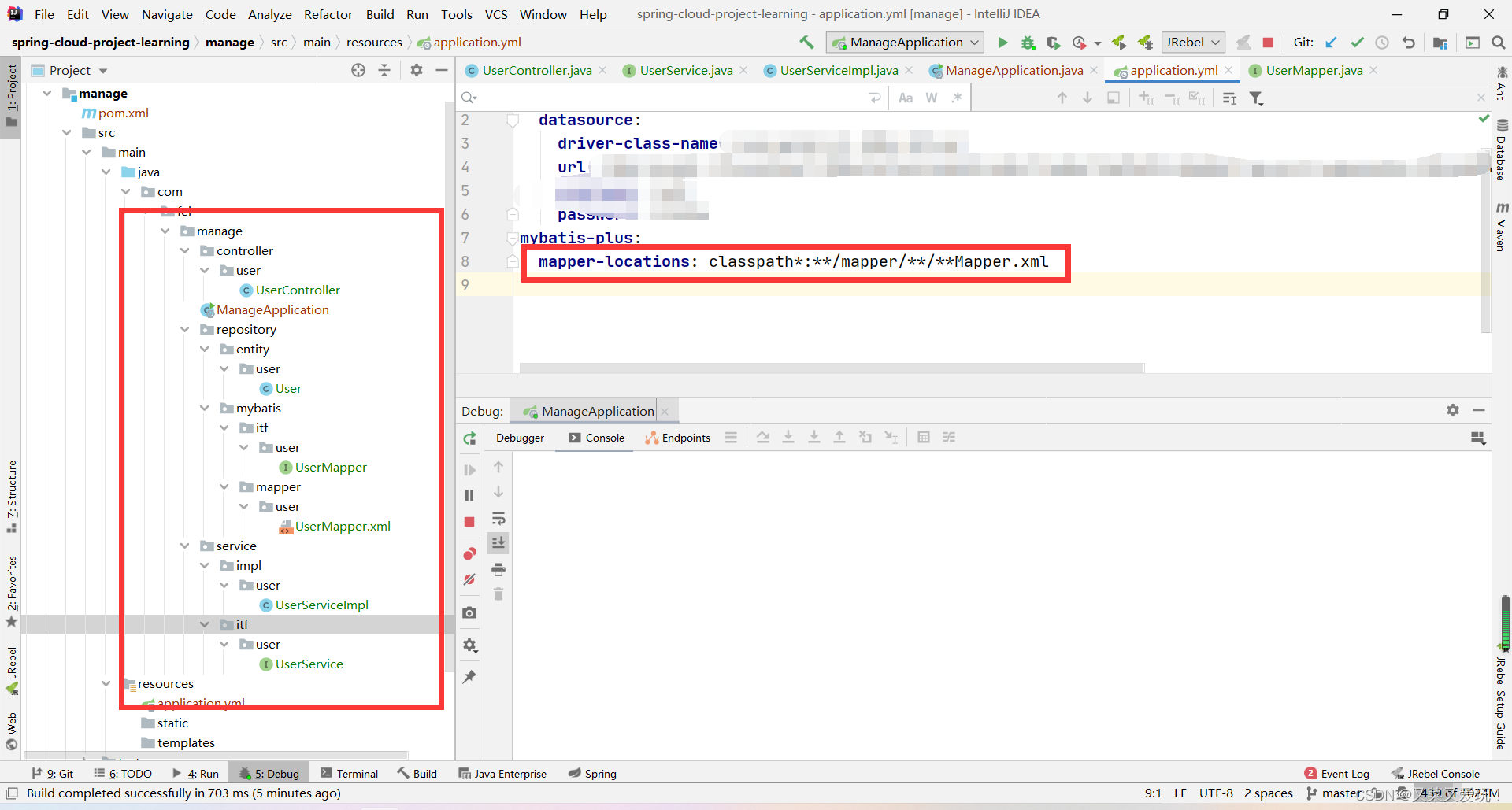
Task: Launch app with the JRebel rocket icon
Action: pyautogui.click(x=1119, y=43)
